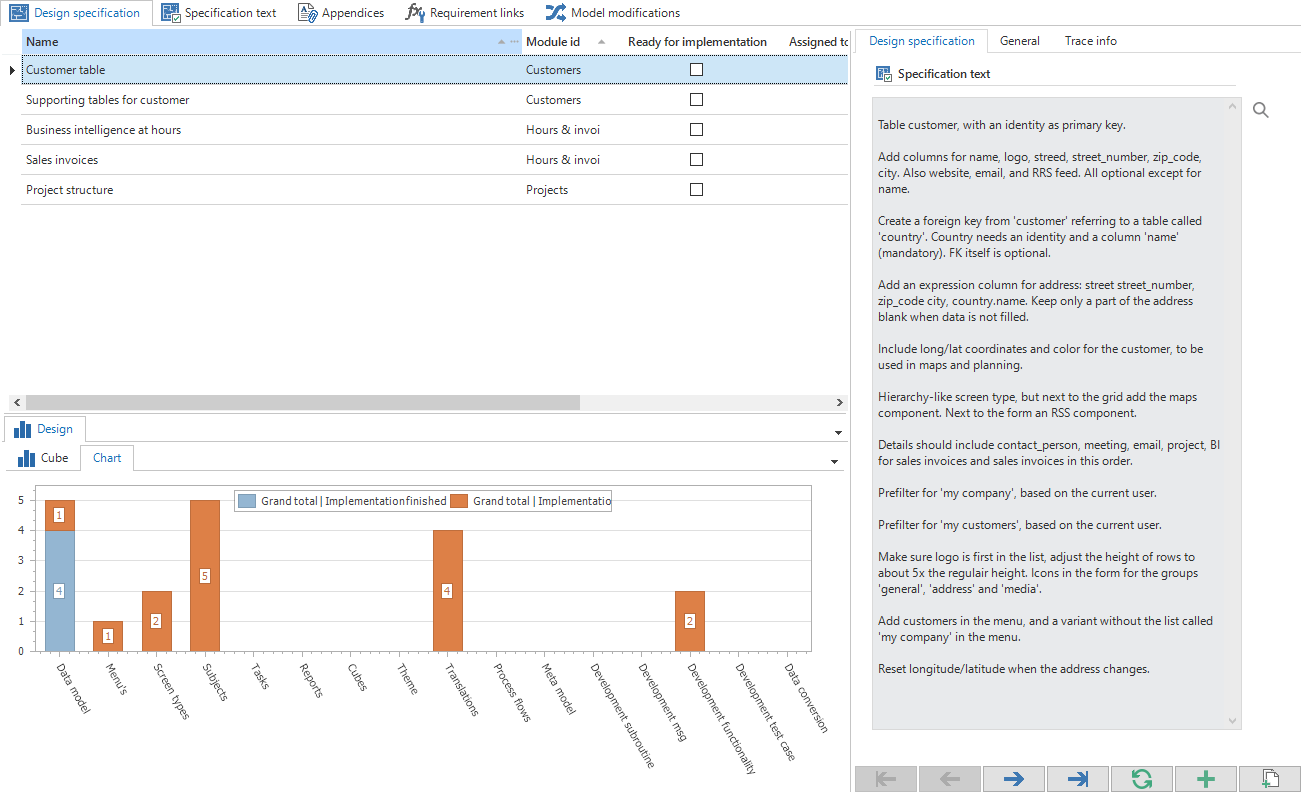Click the green refresh button
The width and height of the screenshot is (1301, 795).
click(1141, 779)
